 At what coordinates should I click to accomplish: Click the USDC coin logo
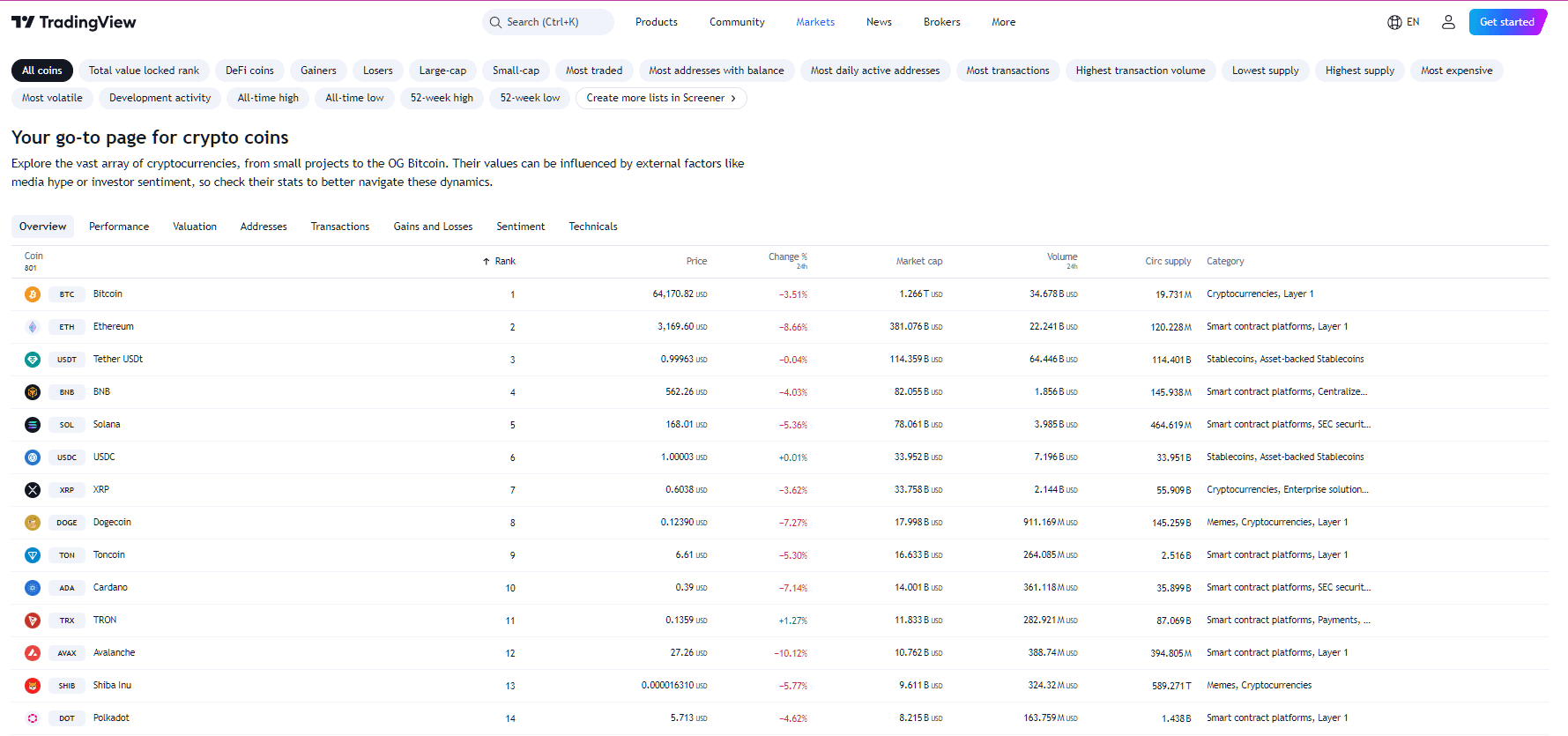[33, 457]
